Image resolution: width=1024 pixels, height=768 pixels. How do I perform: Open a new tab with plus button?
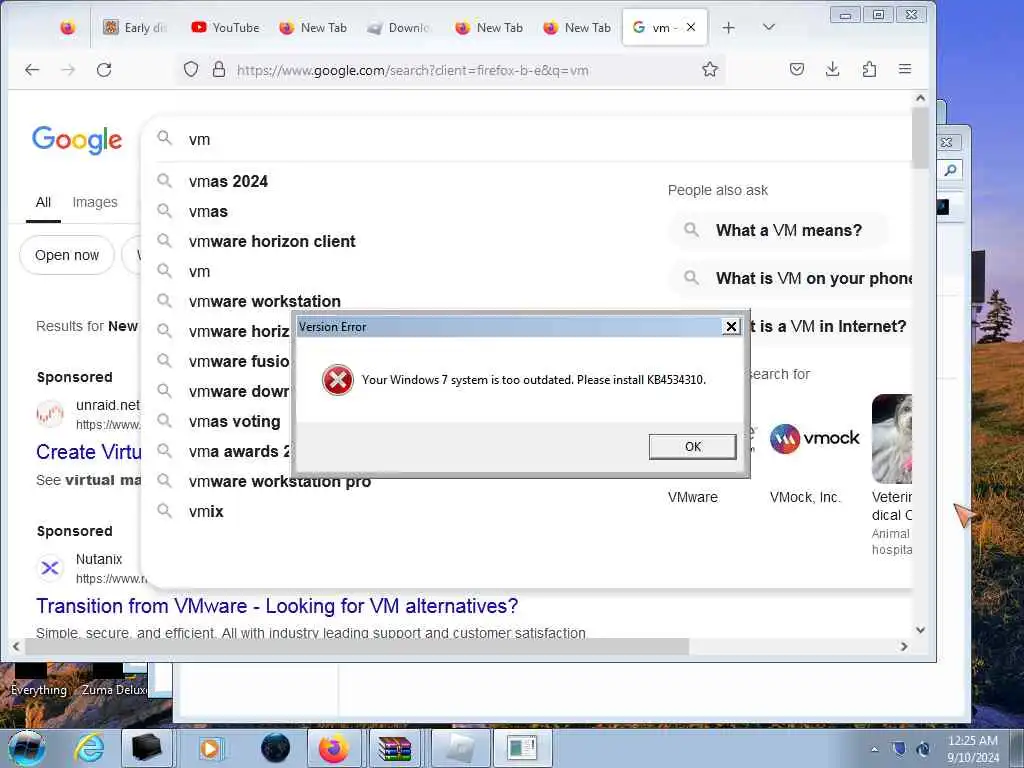tap(729, 27)
